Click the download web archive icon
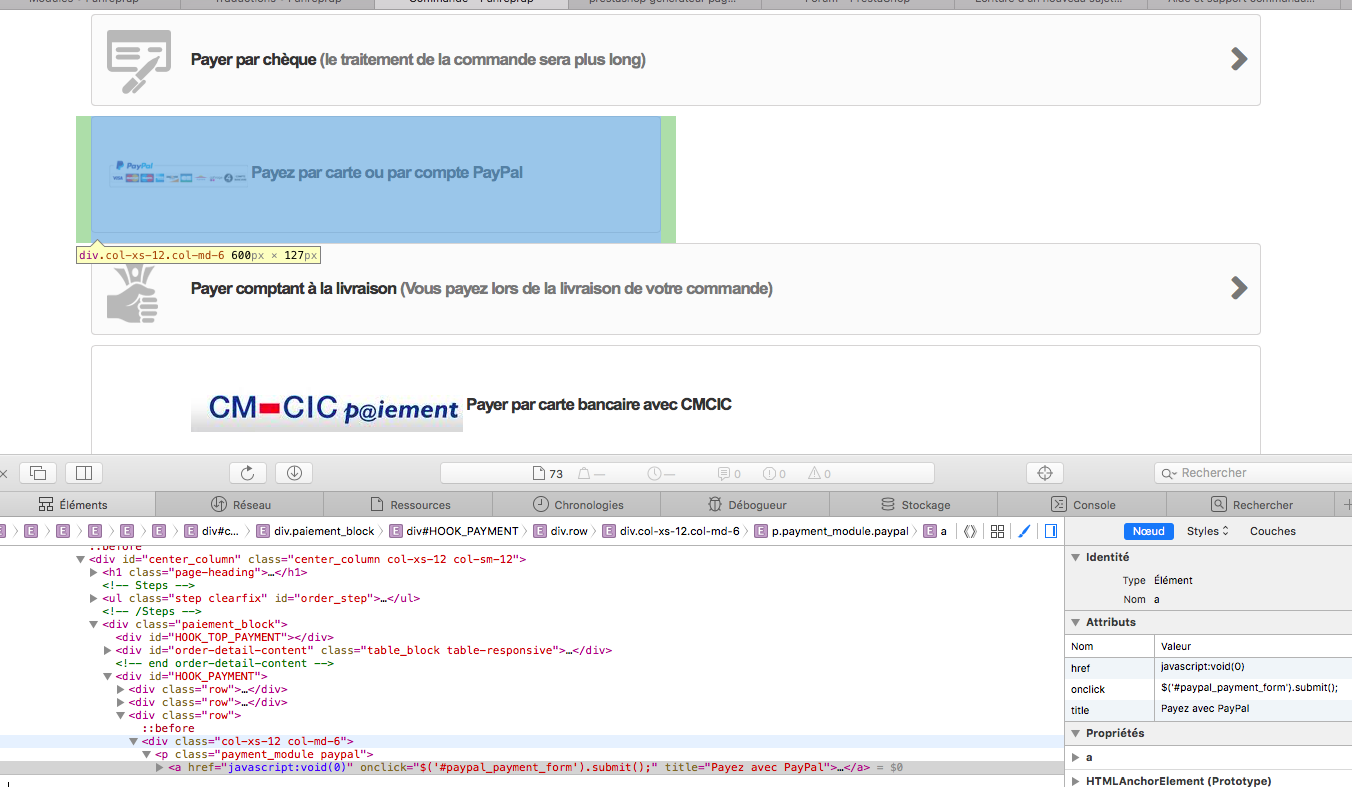Image resolution: width=1352 pixels, height=787 pixels. pos(294,473)
